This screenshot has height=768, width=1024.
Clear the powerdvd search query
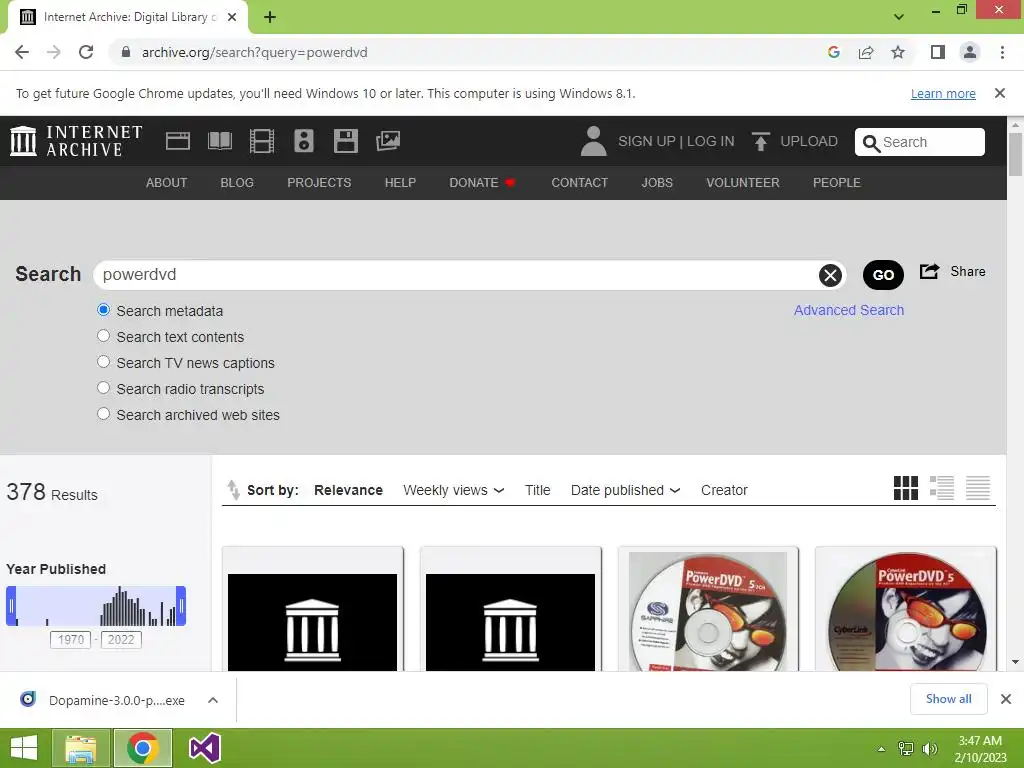830,276
